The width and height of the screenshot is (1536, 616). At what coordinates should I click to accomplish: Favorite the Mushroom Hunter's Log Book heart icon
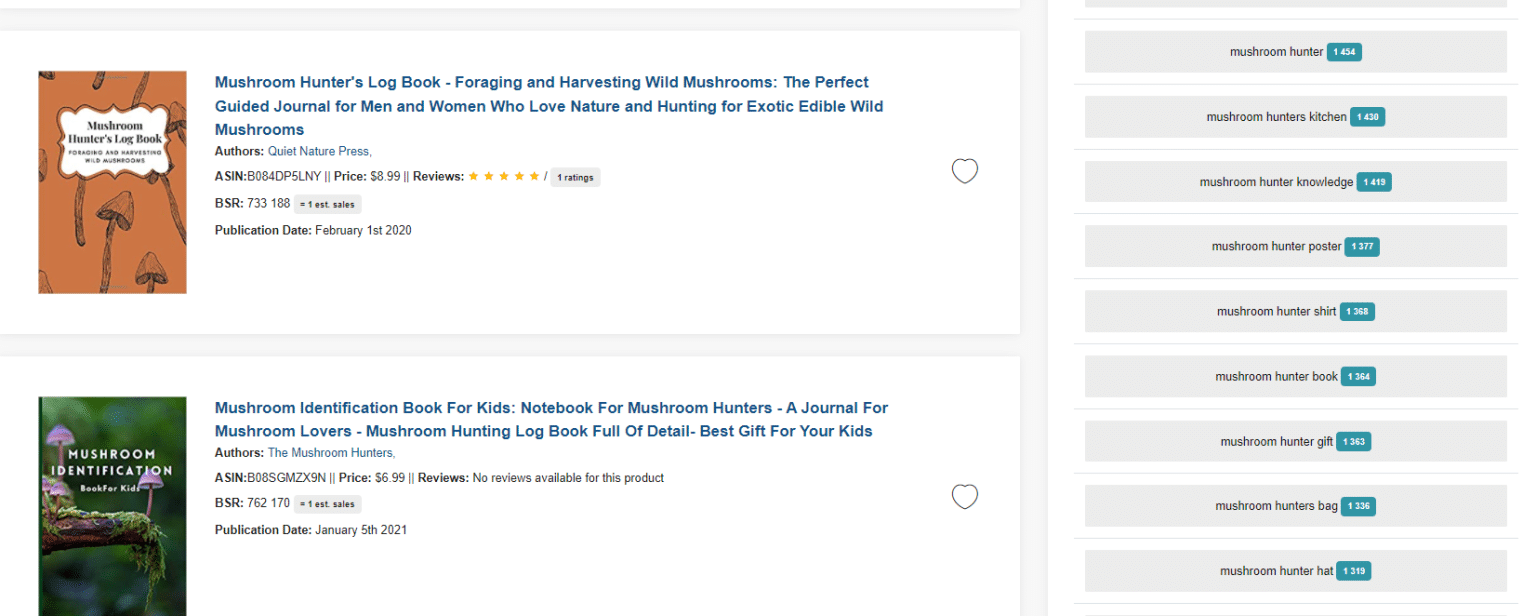[964, 172]
